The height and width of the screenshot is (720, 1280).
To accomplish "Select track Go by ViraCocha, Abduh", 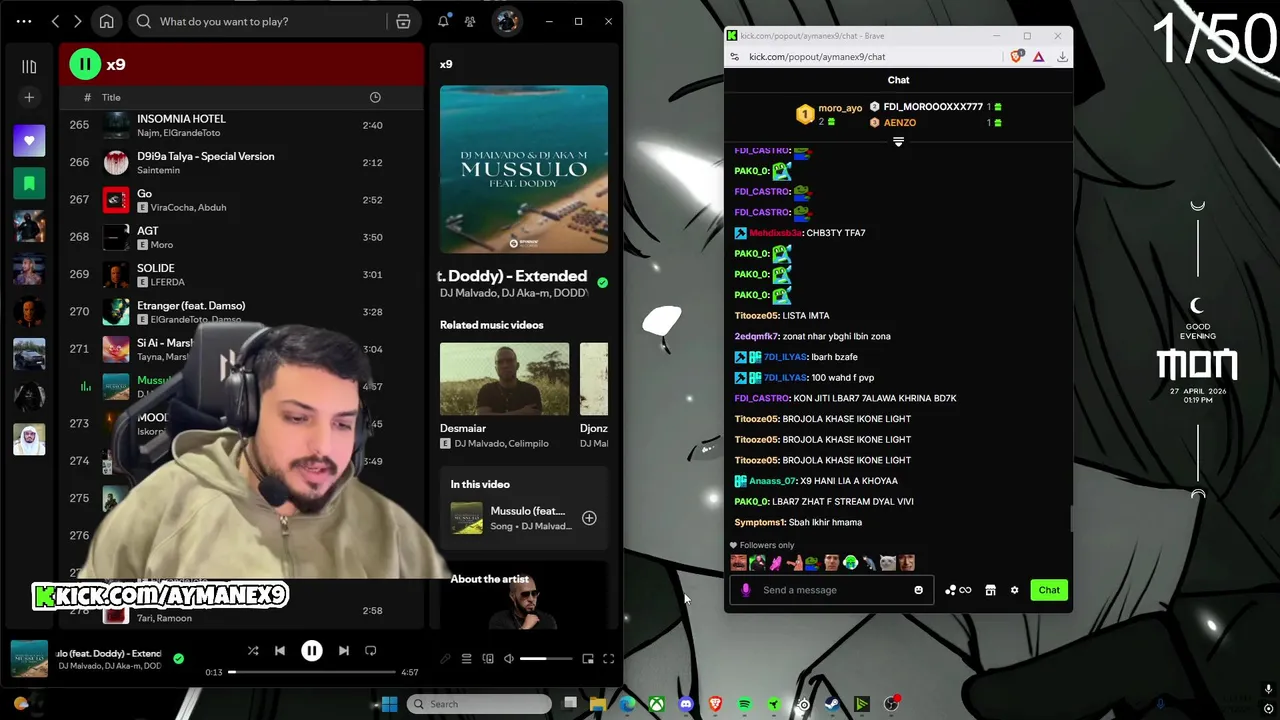I will 242,199.
